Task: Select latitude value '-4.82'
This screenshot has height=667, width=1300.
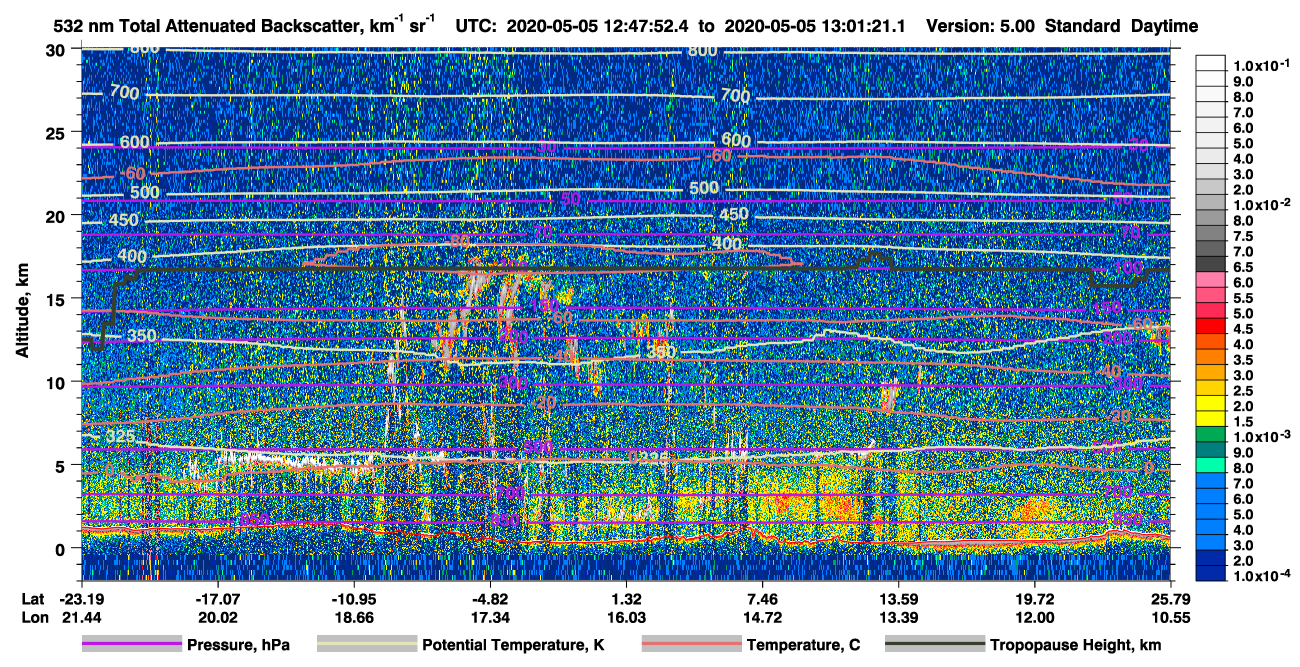Action: (489, 599)
